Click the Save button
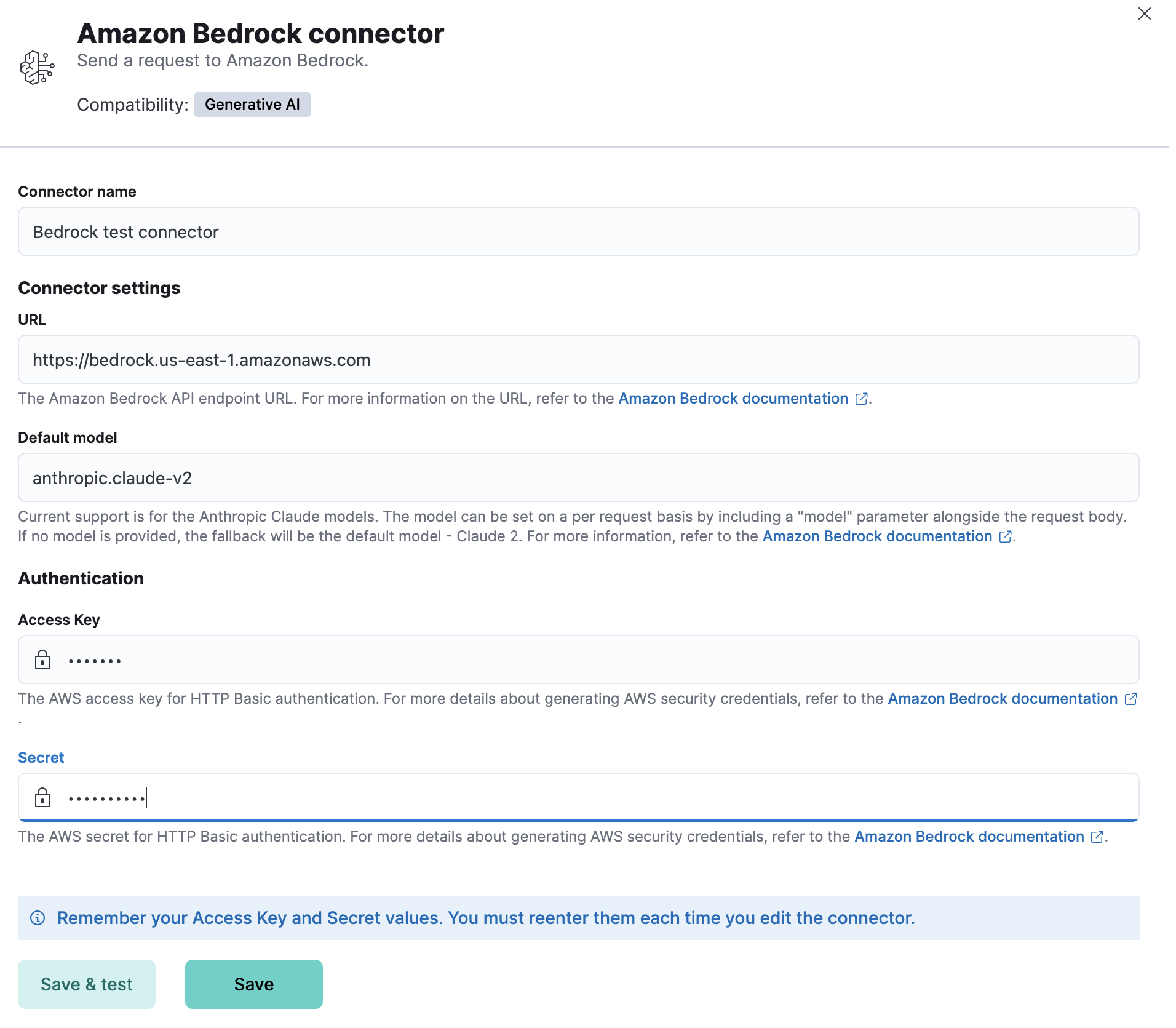The height and width of the screenshot is (1028, 1176). (x=253, y=984)
